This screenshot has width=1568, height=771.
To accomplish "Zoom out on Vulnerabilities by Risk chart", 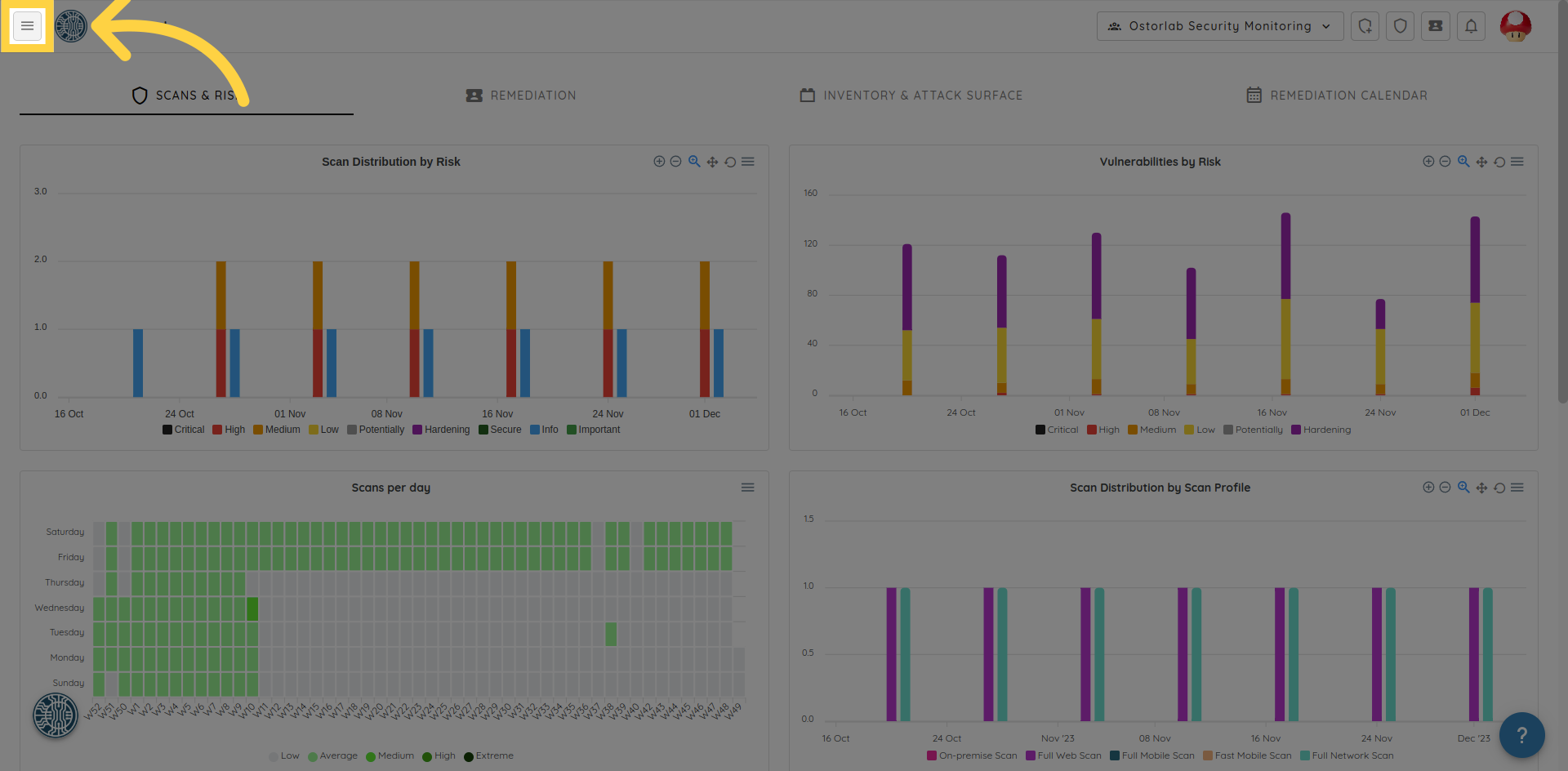I will pyautogui.click(x=1445, y=162).
